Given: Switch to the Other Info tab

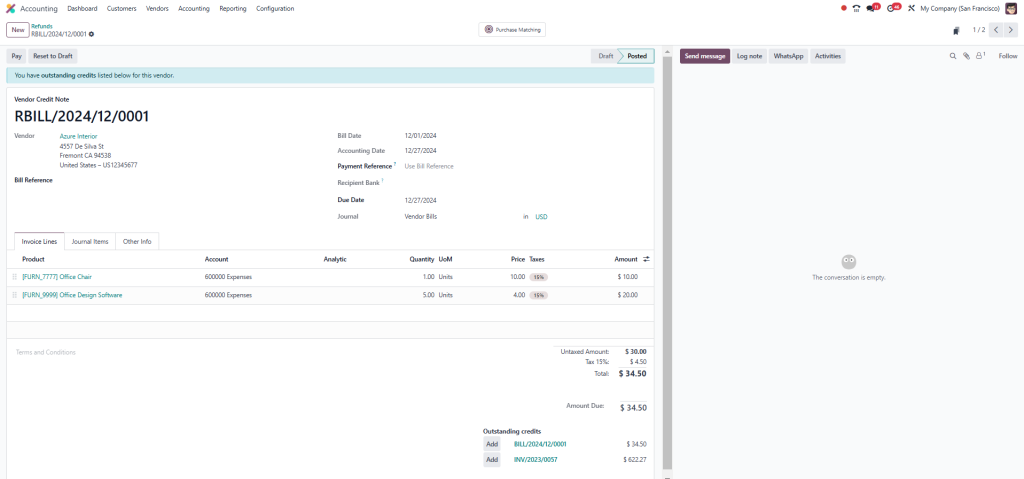Looking at the screenshot, I should [x=137, y=242].
